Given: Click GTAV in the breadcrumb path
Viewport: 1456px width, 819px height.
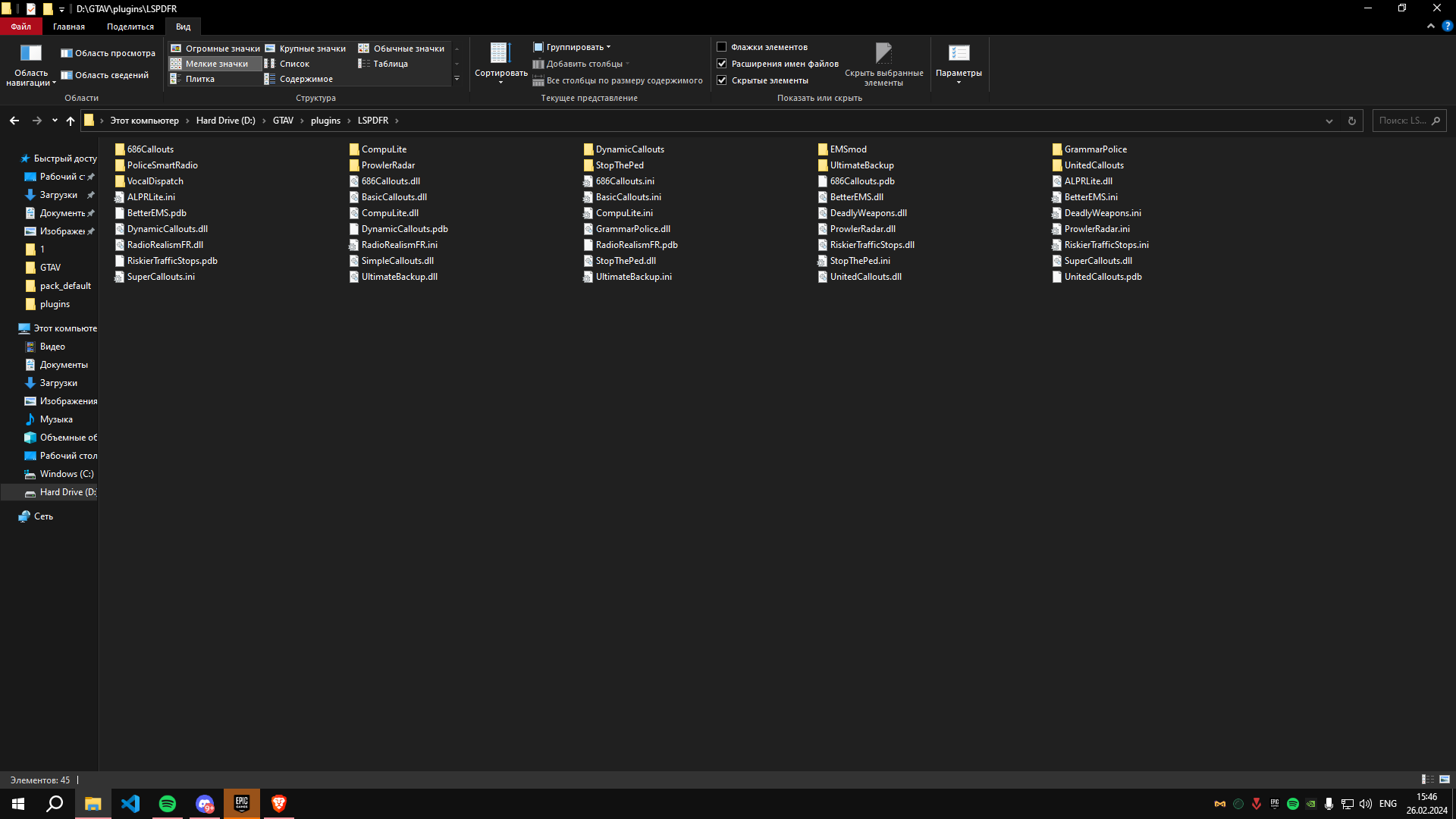Looking at the screenshot, I should tap(283, 121).
